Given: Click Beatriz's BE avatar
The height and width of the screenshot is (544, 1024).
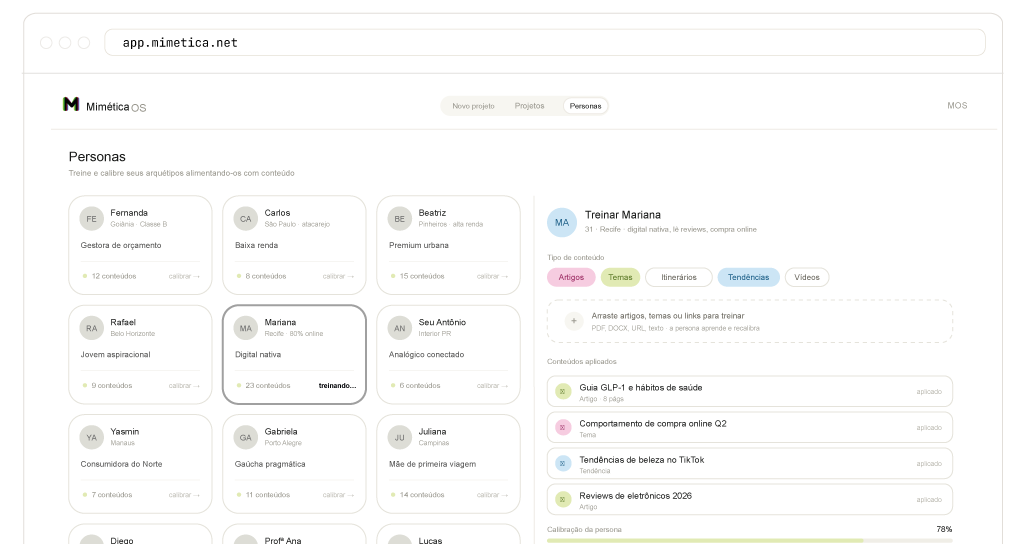Looking at the screenshot, I should pyautogui.click(x=400, y=219).
